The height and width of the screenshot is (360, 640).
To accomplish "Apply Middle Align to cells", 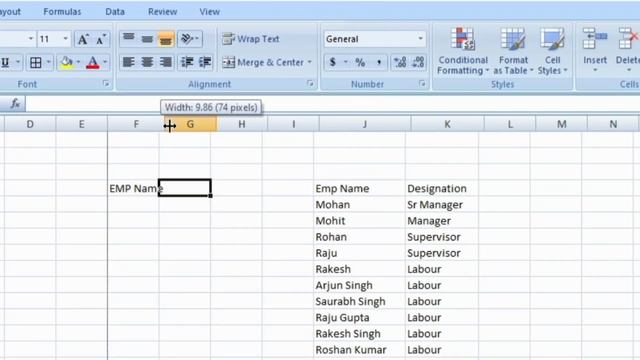I will [147, 39].
